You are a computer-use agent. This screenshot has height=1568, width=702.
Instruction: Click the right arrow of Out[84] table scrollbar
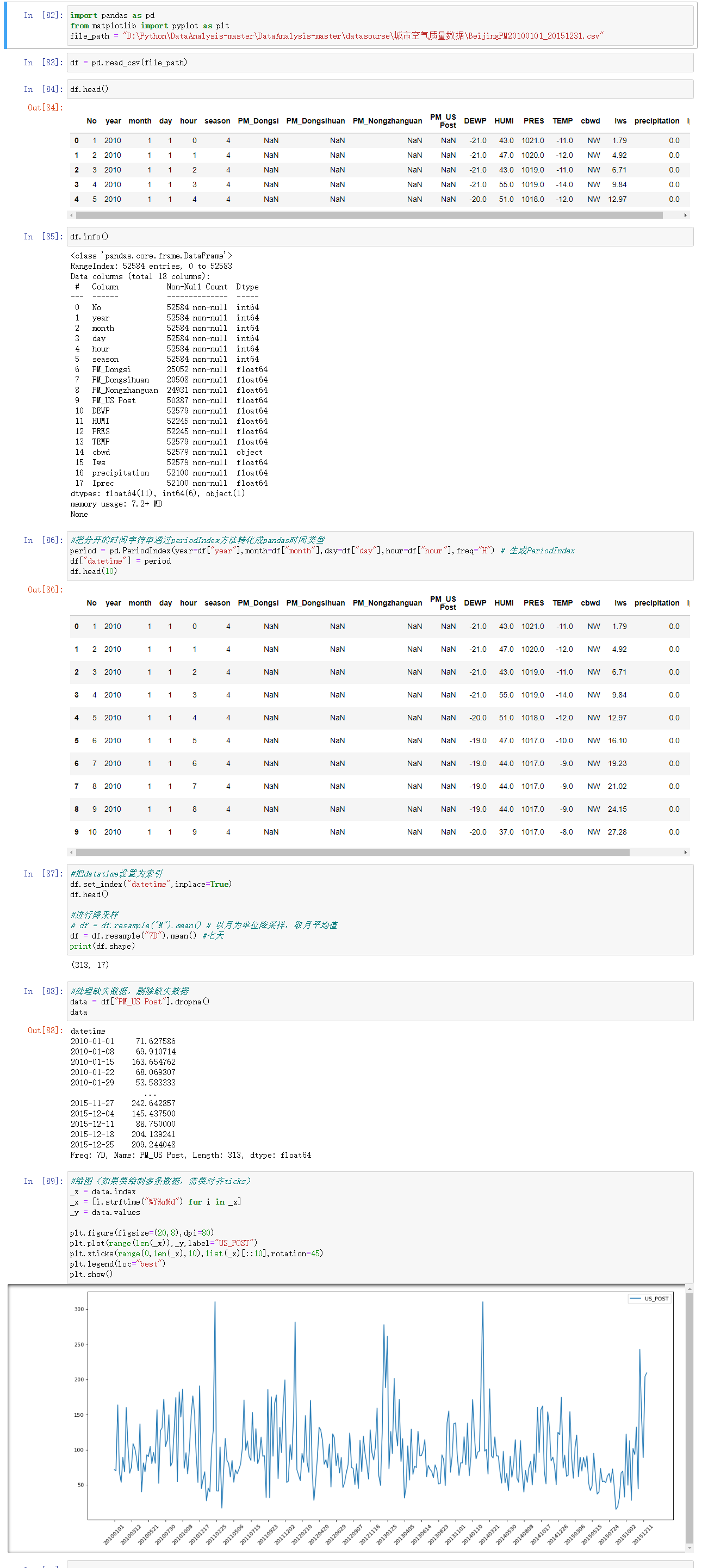[686, 215]
